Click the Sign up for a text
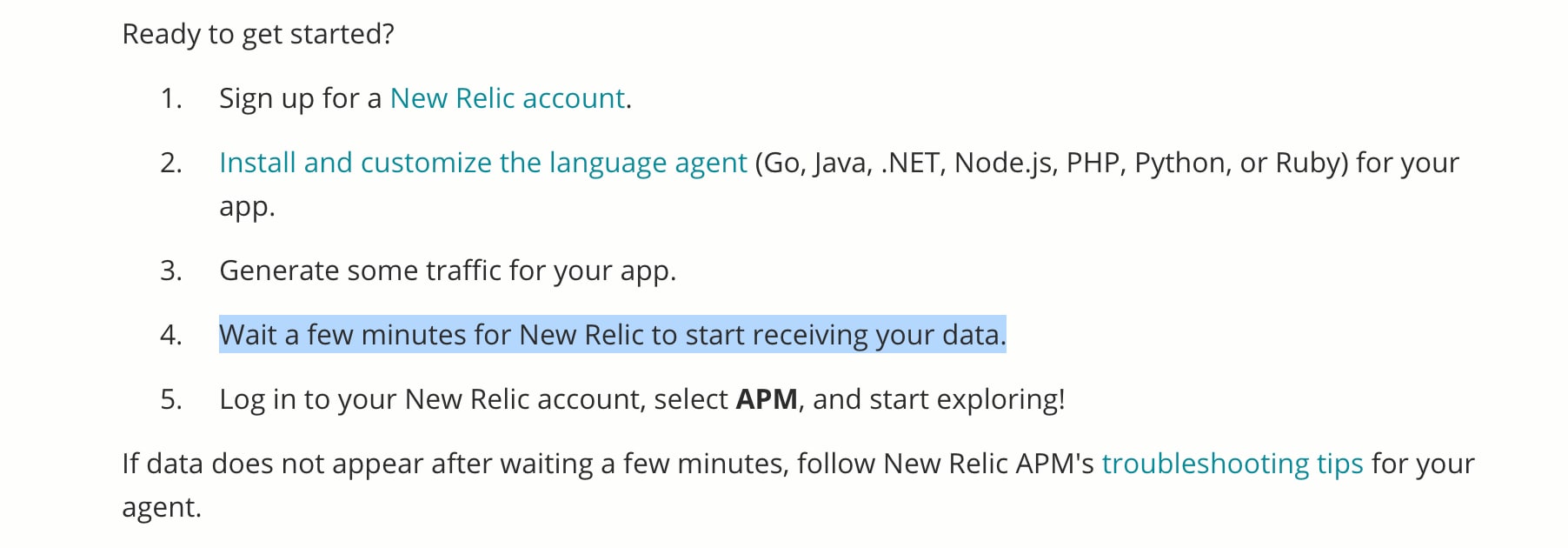 300,98
